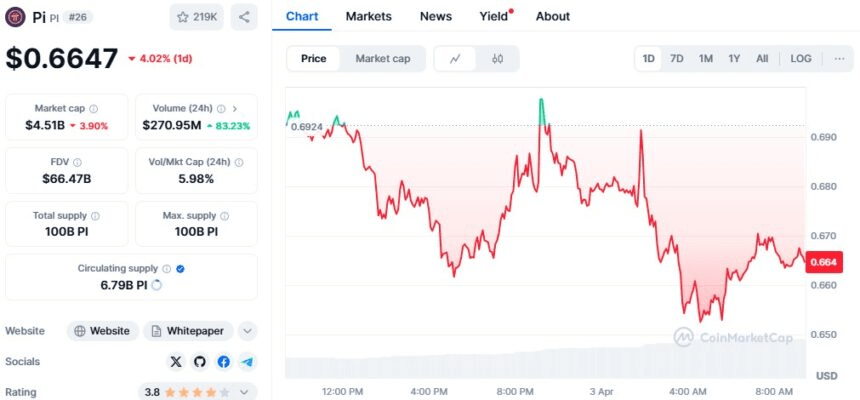
Task: Open the News tab
Action: [x=436, y=16]
